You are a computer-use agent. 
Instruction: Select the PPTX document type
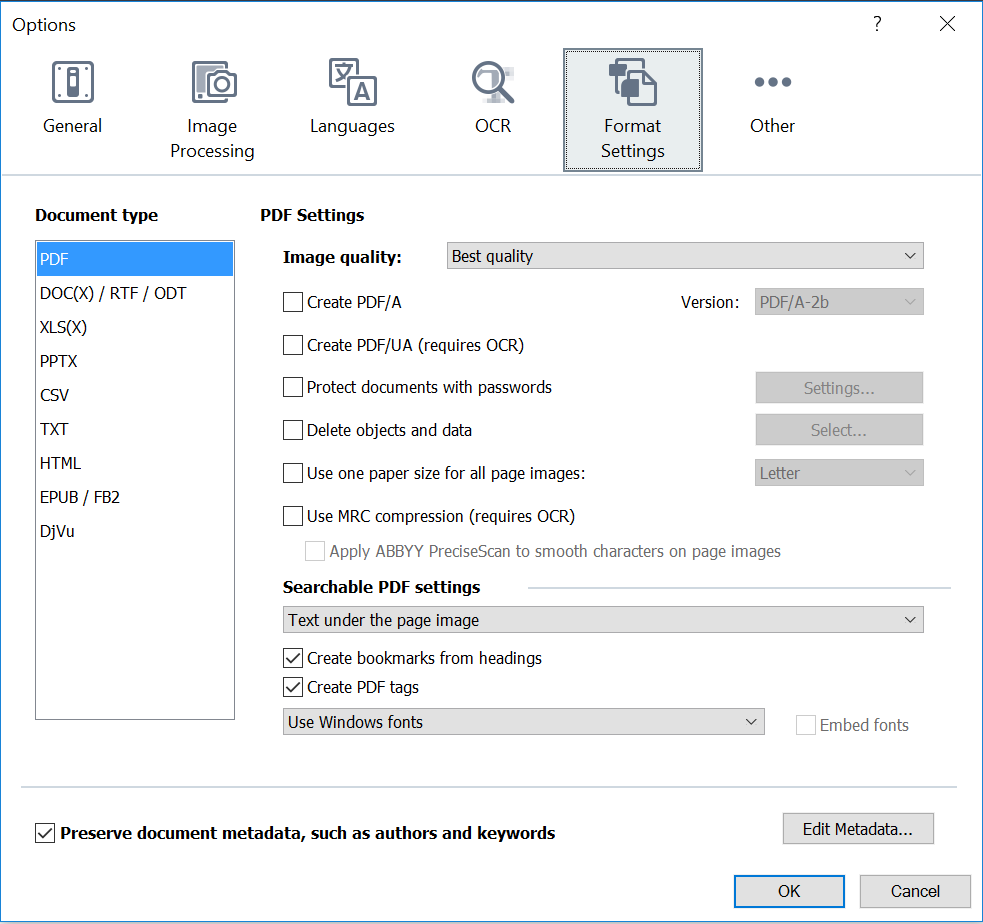58,361
